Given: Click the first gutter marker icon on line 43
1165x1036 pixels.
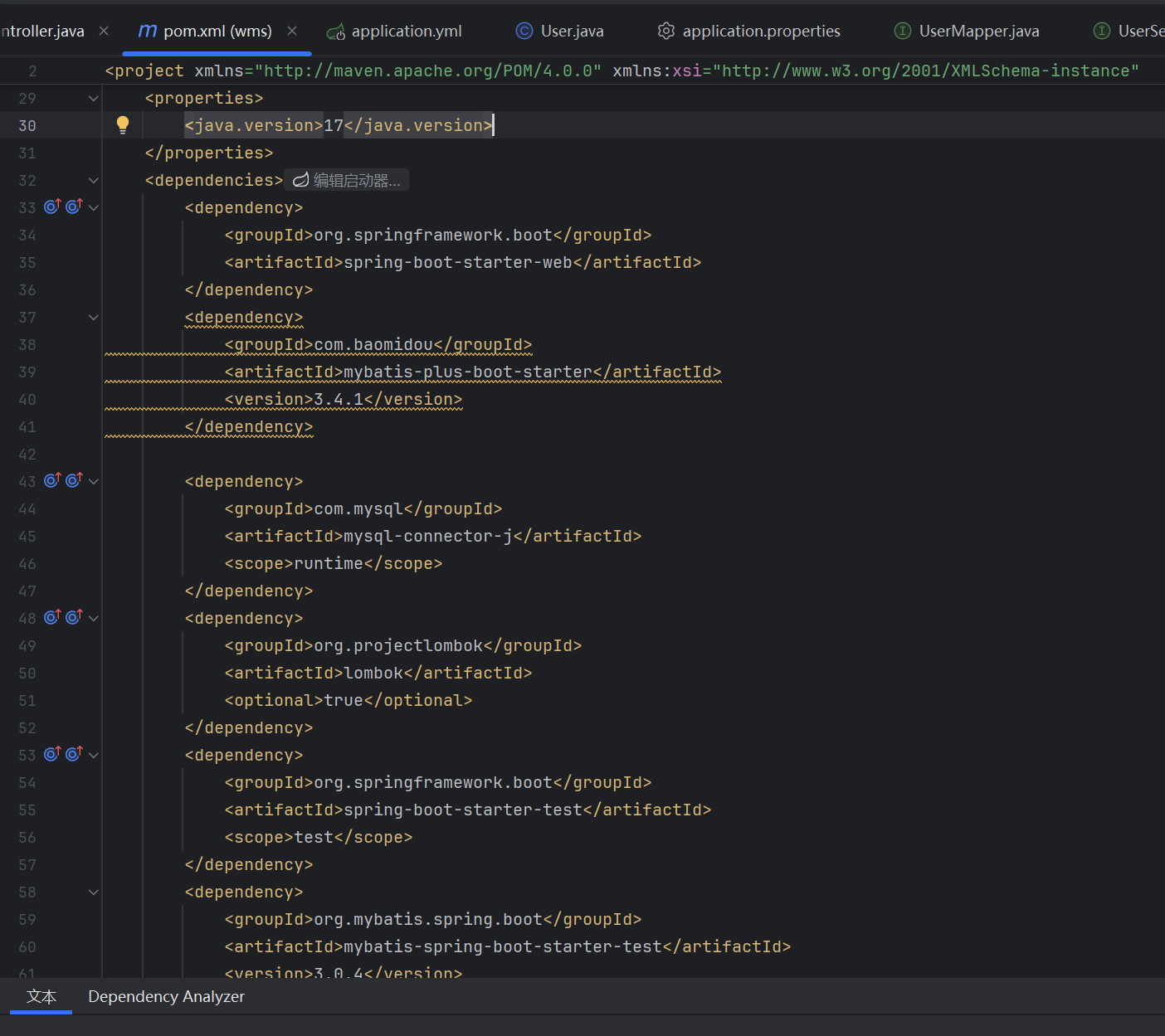Looking at the screenshot, I should 52,479.
